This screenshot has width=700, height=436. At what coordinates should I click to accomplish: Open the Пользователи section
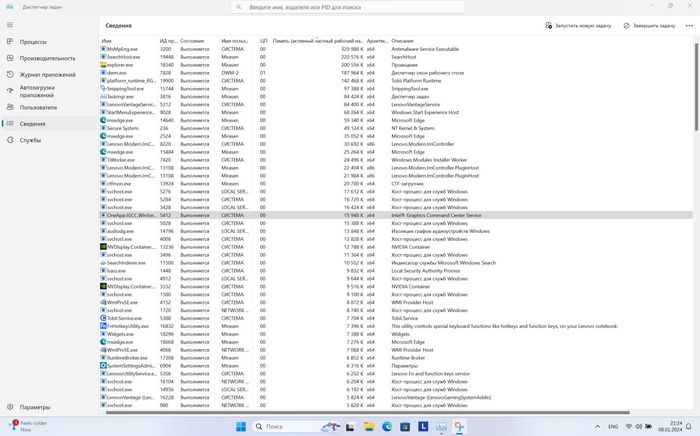pos(49,108)
